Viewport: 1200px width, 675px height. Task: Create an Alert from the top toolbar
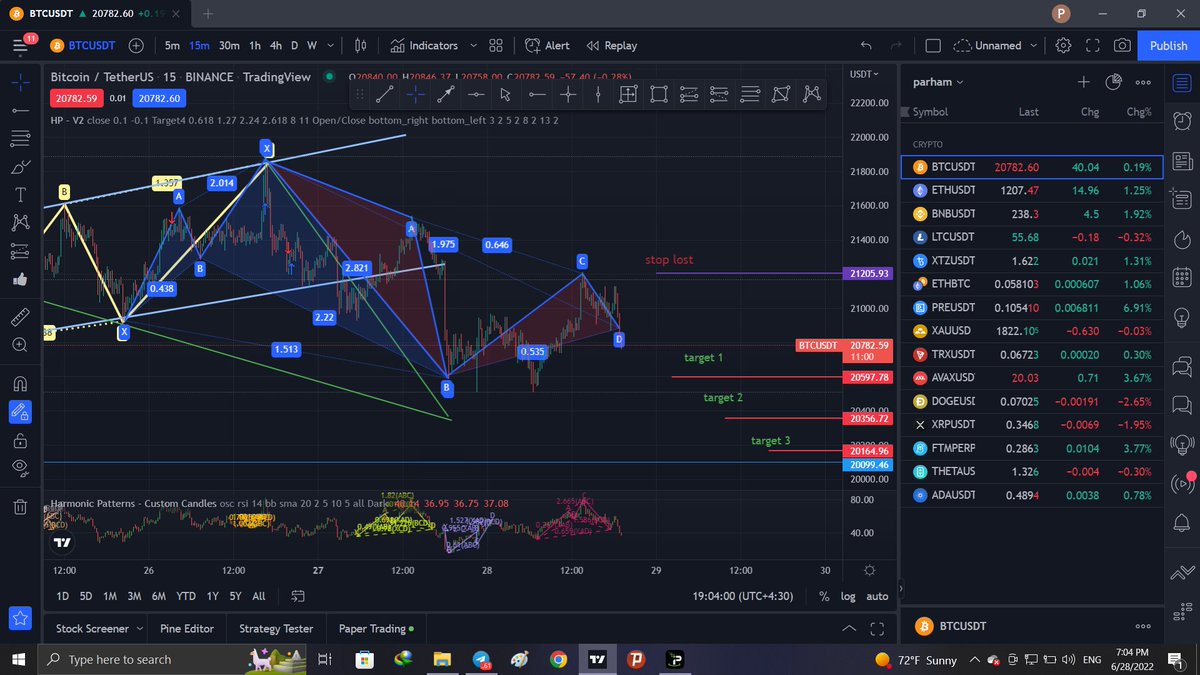548,45
